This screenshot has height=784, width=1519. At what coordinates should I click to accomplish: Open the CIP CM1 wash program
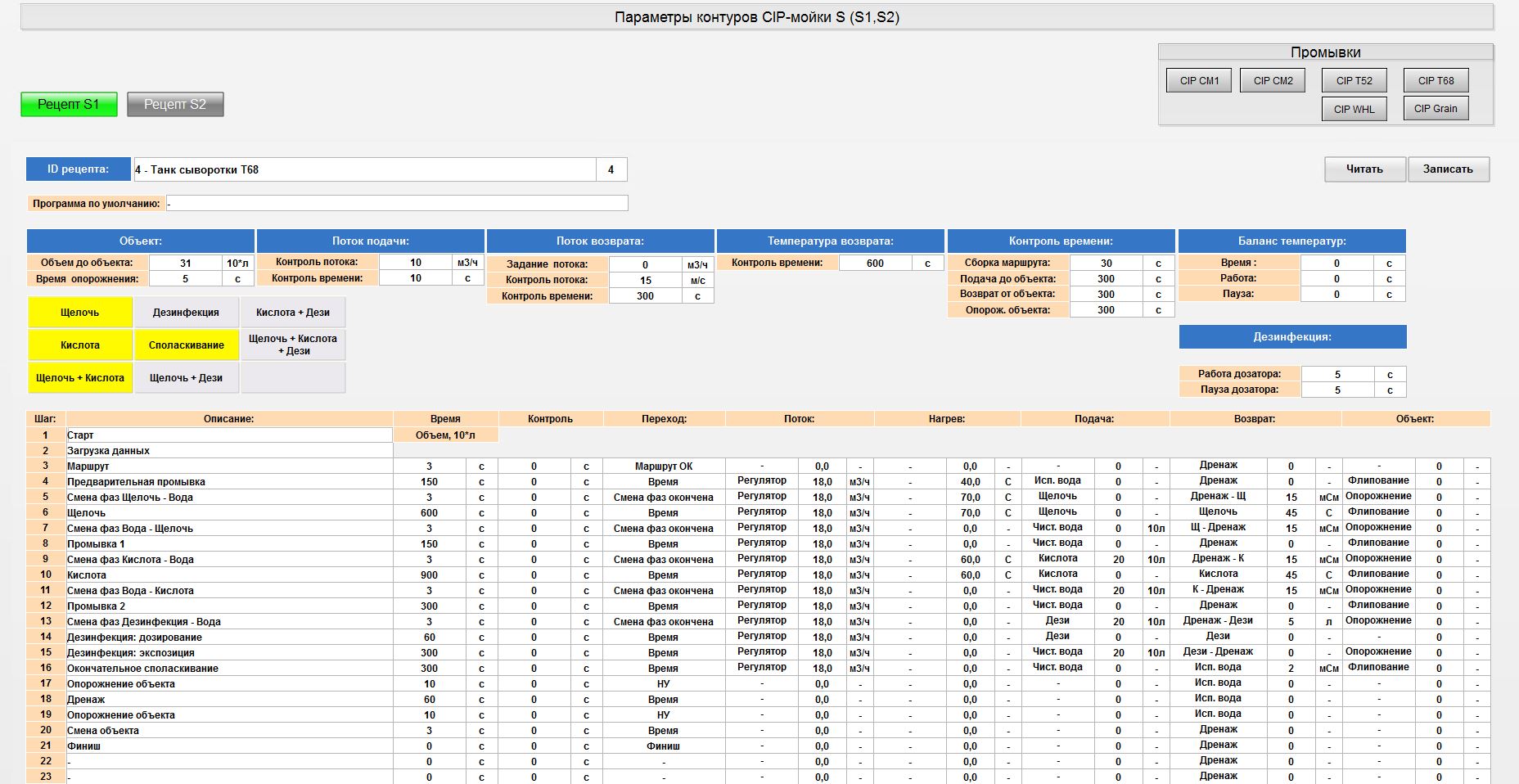[1199, 80]
